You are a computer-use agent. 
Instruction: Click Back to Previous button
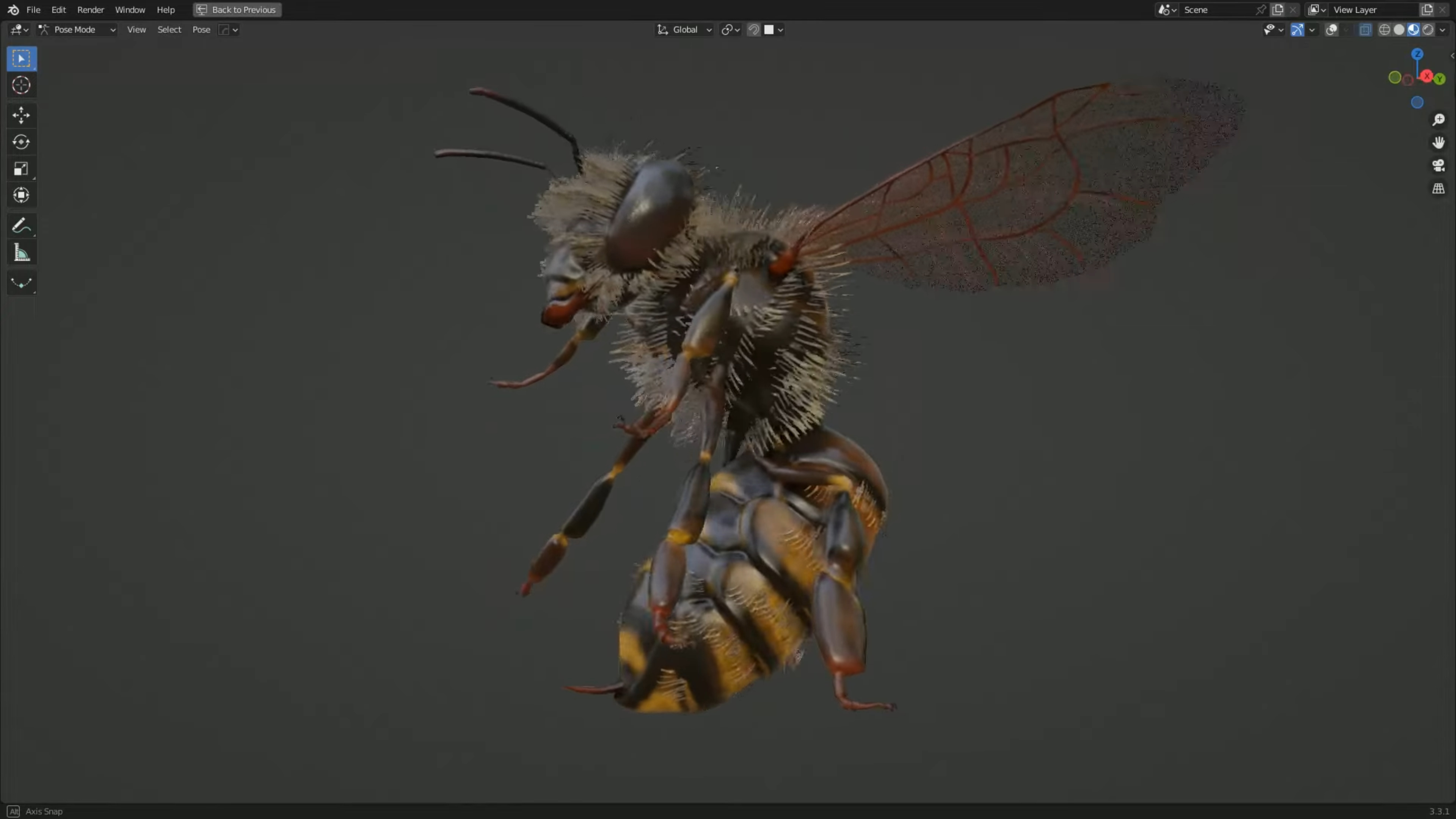tap(237, 9)
